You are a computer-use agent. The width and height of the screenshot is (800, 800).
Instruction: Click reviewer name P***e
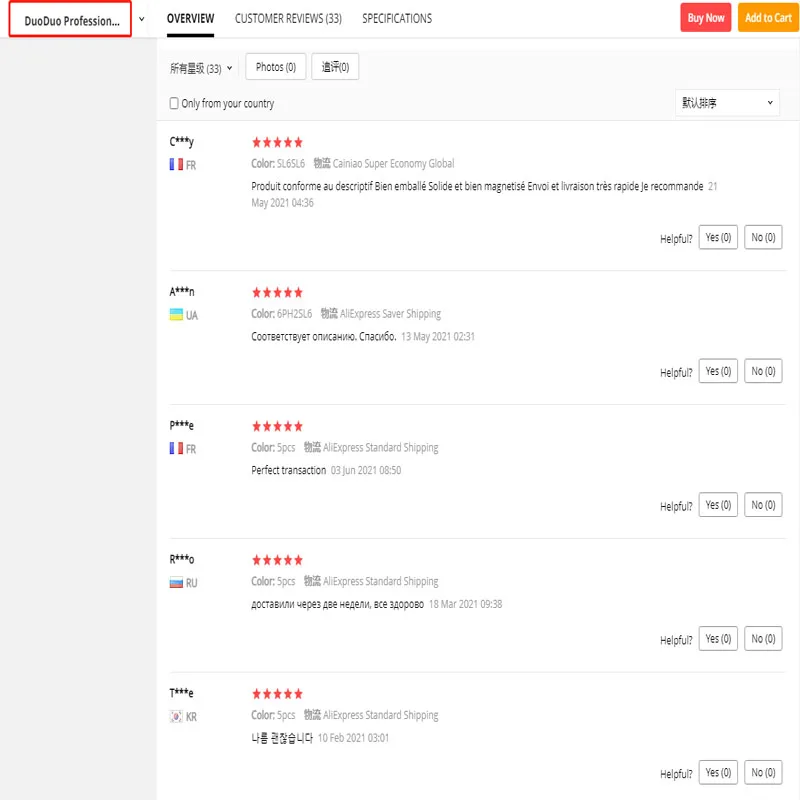182,425
